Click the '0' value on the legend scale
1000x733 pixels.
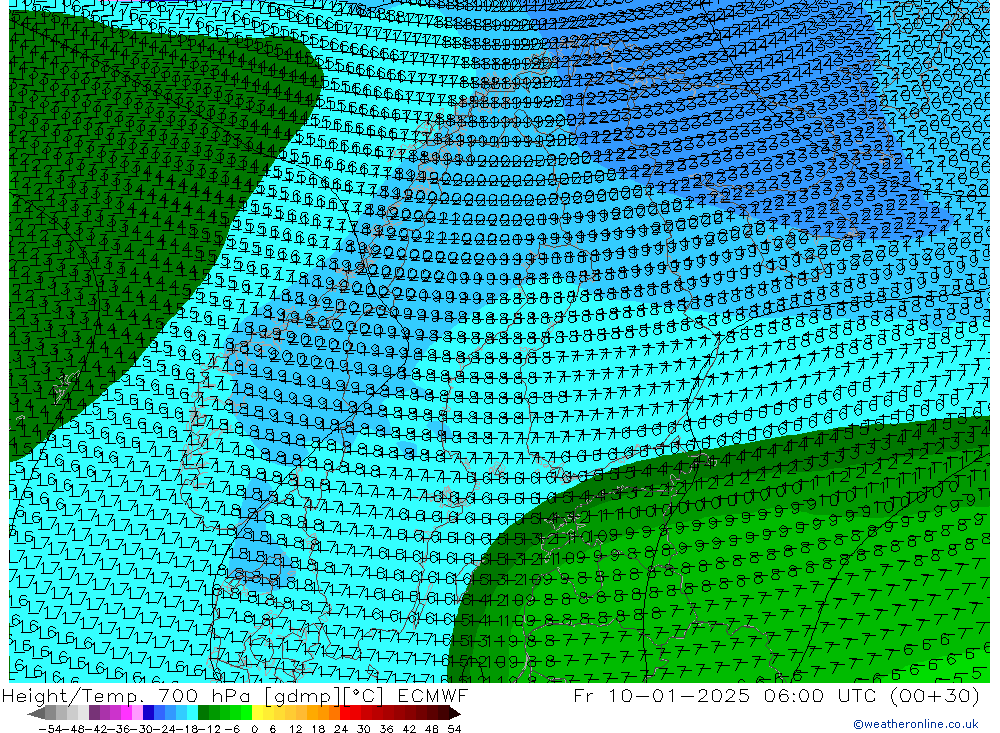pyautogui.click(x=254, y=728)
